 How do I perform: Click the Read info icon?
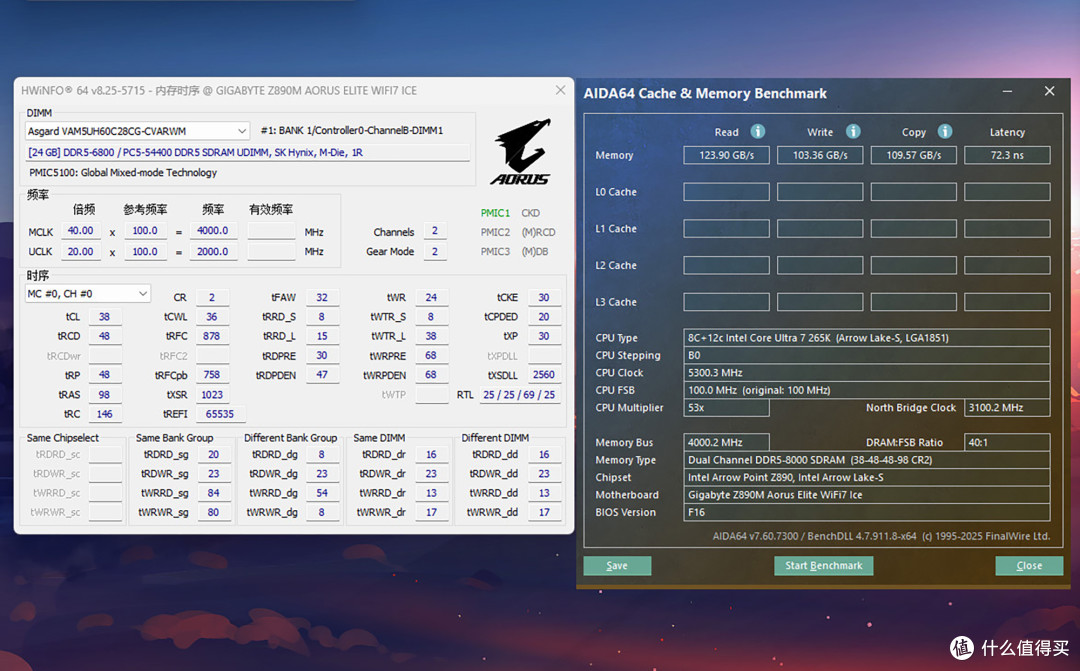coord(758,131)
